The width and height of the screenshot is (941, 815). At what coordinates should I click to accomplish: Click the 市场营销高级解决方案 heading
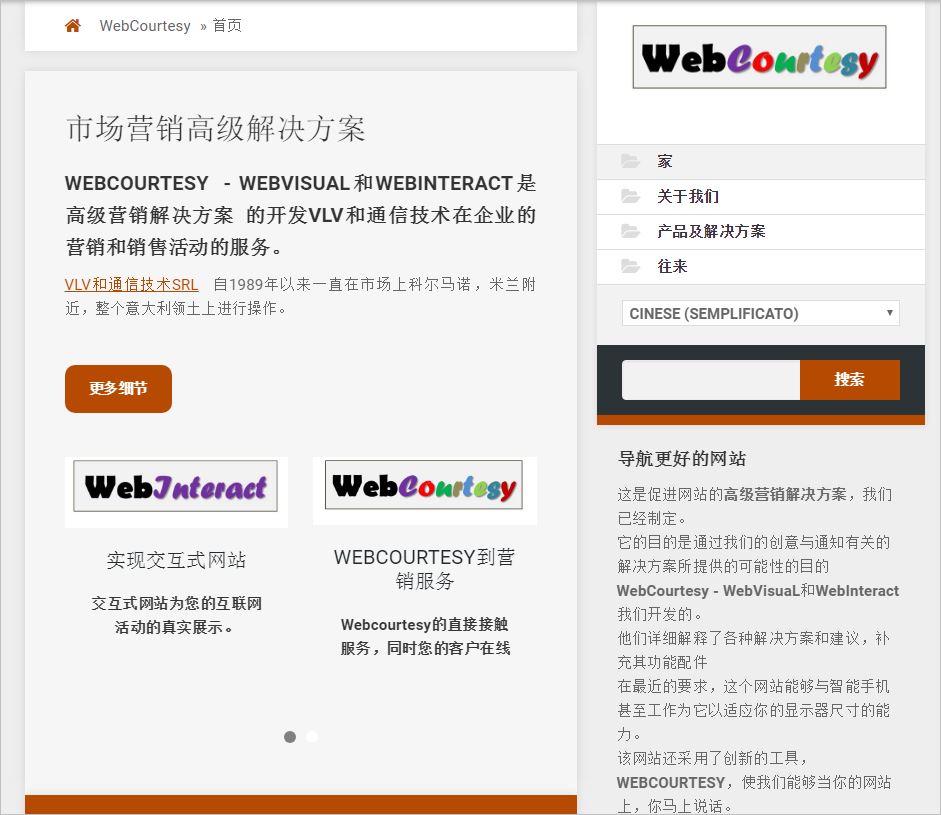click(215, 129)
